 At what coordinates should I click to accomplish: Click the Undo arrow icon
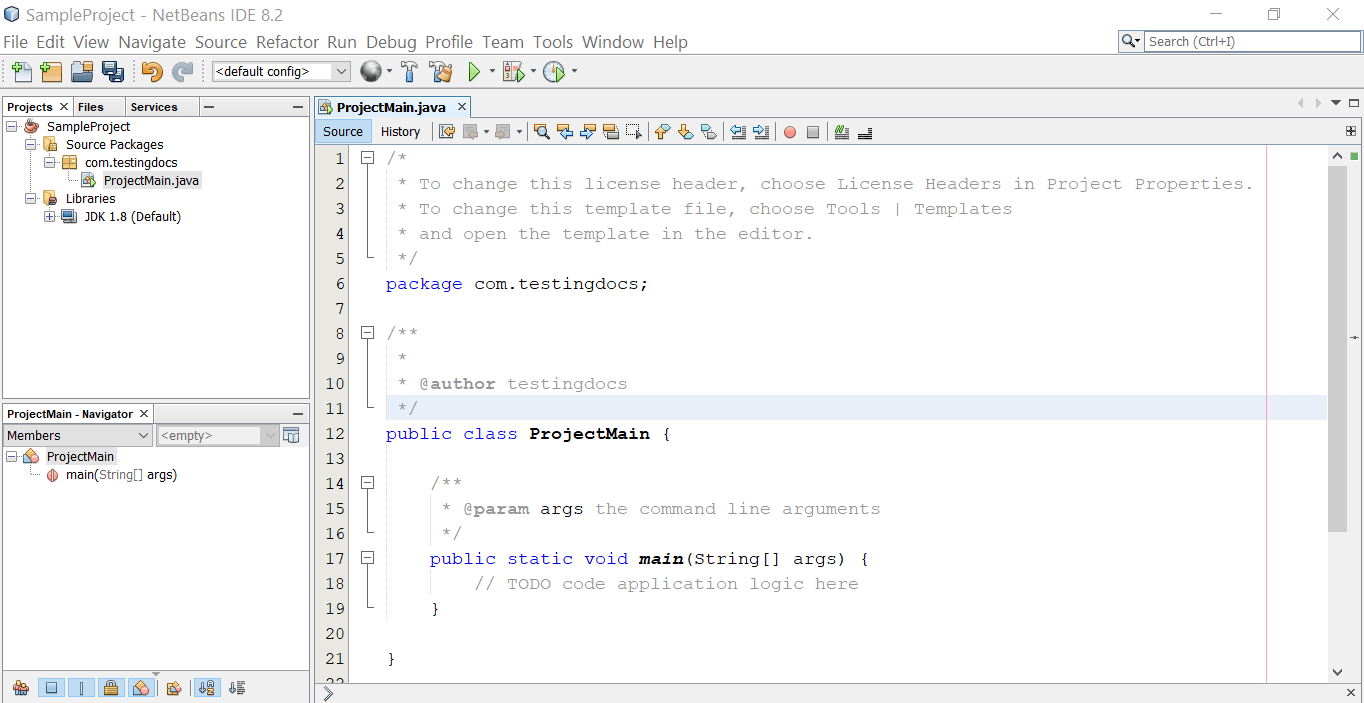click(152, 71)
